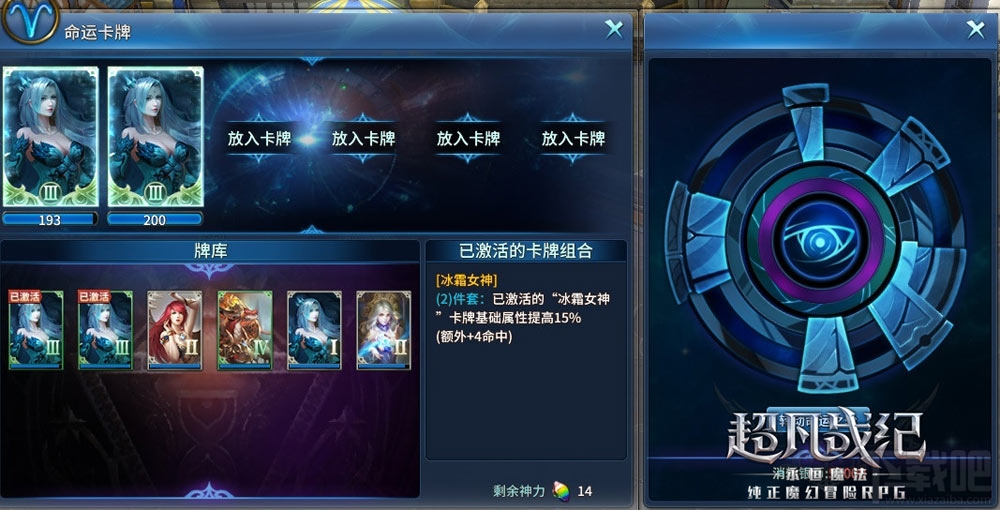The height and width of the screenshot is (510, 1000).
Task: Click the 193 progress bar under first card
Action: (x=50, y=220)
